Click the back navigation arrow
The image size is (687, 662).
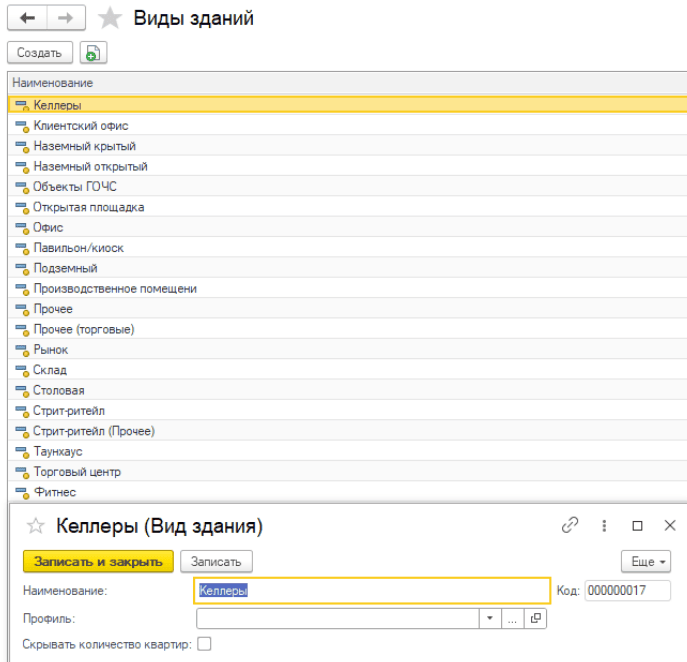coord(27,18)
